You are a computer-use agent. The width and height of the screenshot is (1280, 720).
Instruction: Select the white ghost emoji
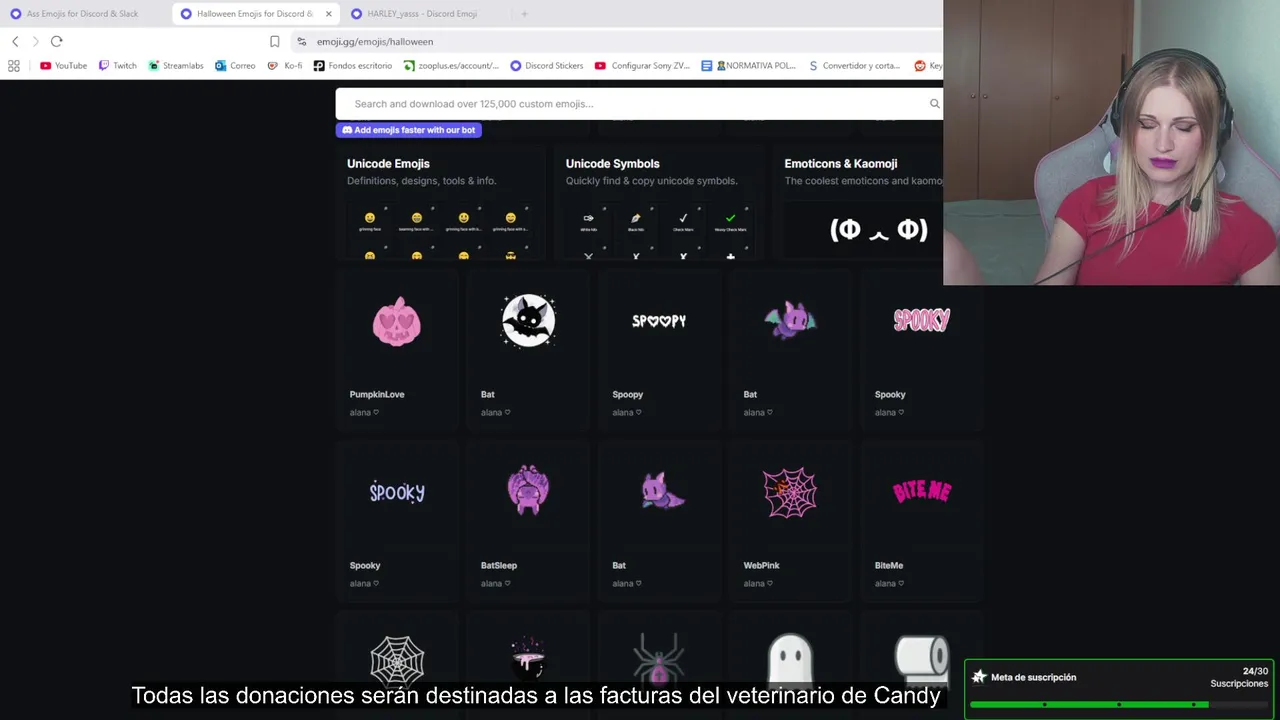point(790,660)
